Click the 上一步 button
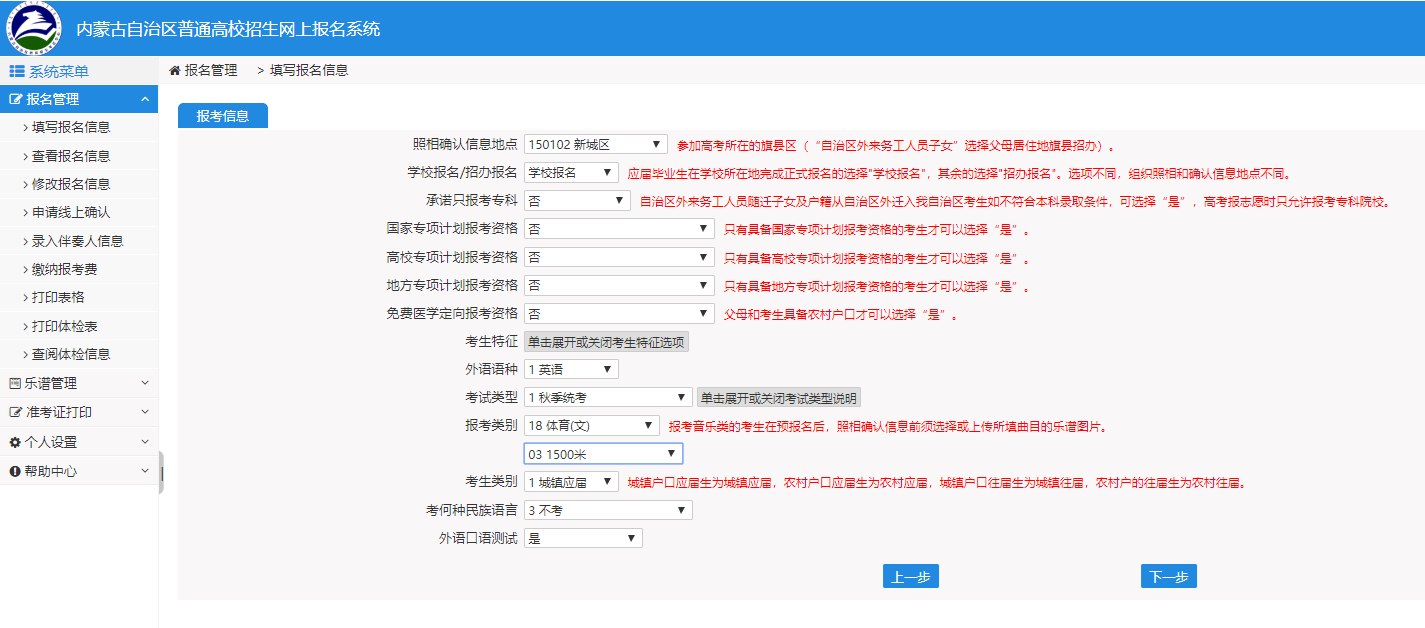 910,577
